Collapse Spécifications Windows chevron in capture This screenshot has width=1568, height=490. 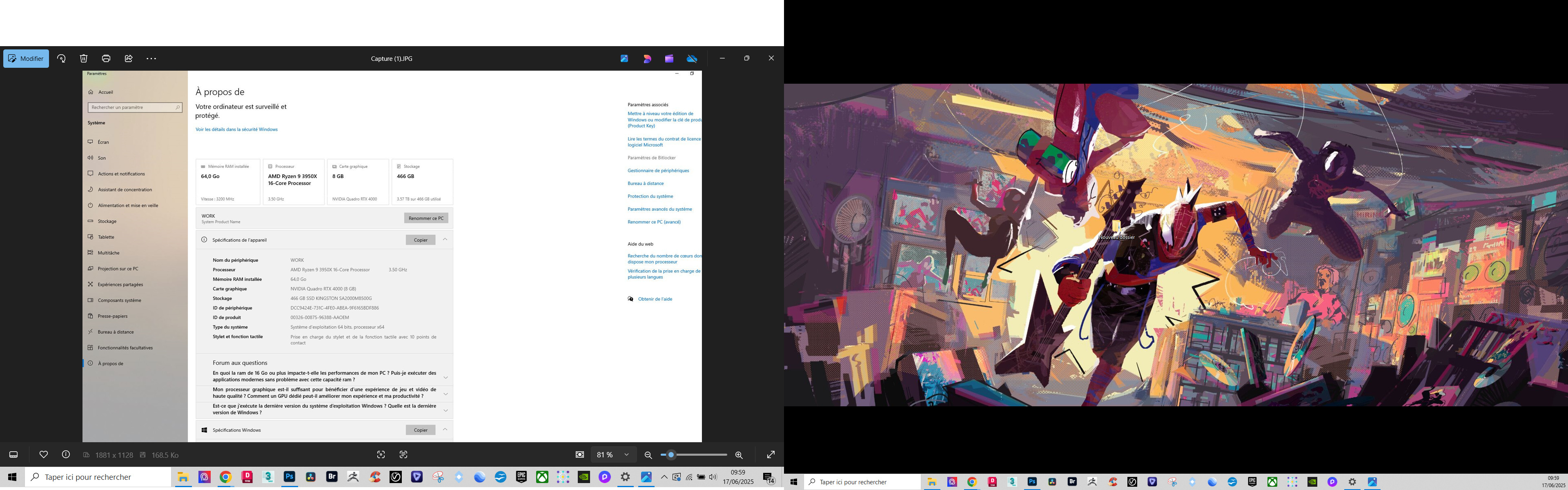point(445,429)
